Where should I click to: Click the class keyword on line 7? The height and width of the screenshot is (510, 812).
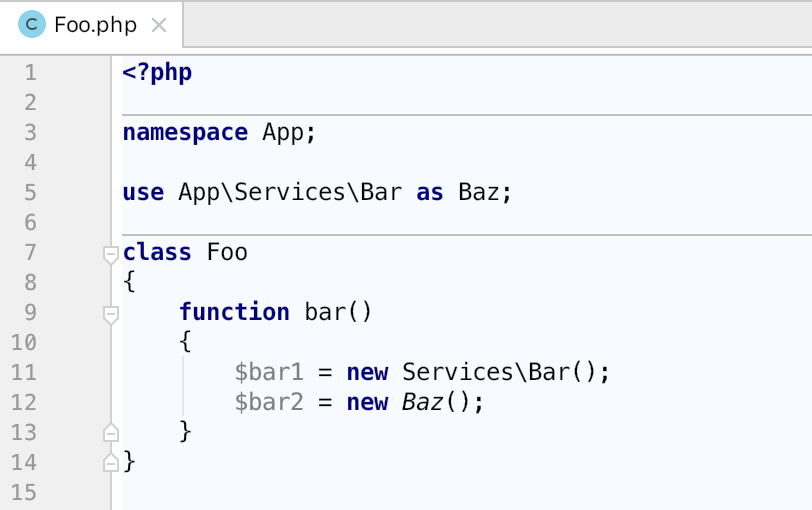[x=157, y=252]
